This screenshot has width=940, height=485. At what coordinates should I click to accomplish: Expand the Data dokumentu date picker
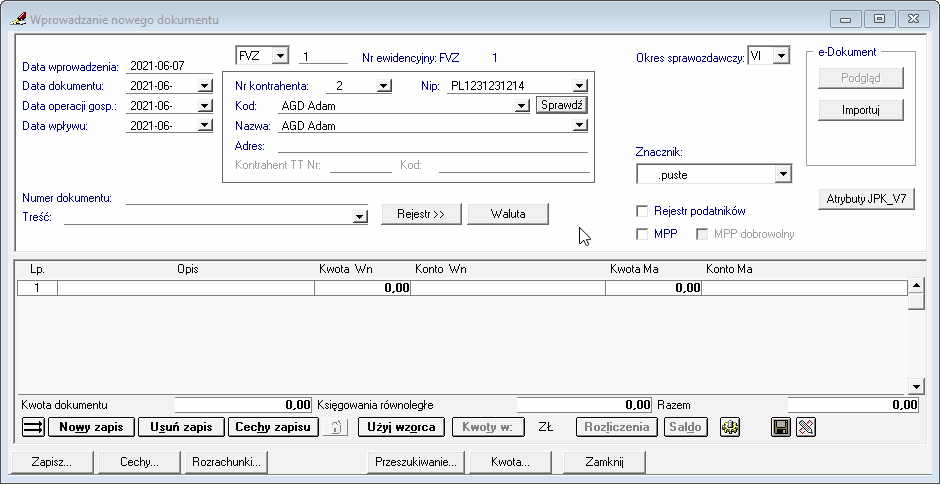(x=205, y=86)
